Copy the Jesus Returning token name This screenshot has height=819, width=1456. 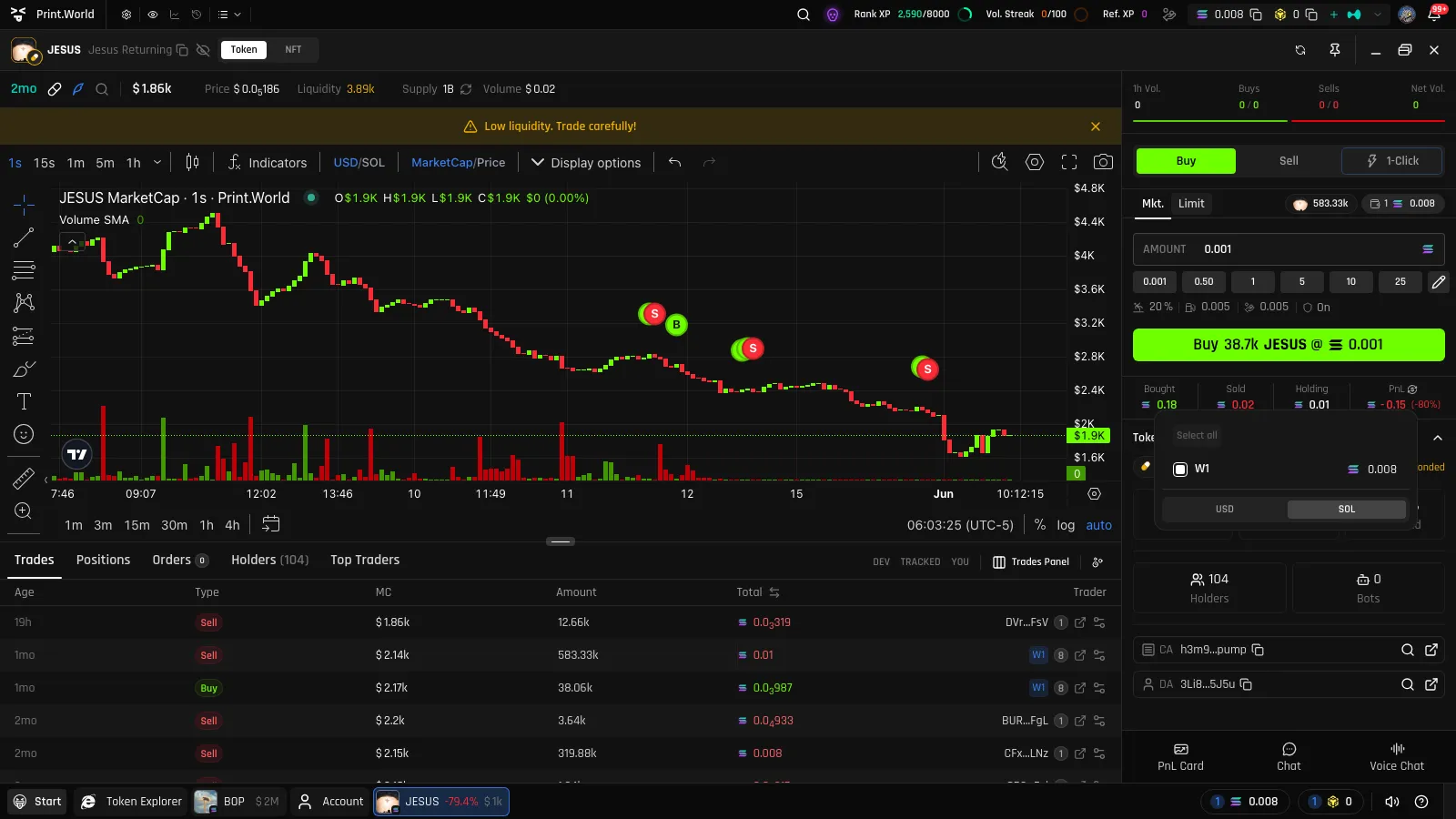[x=182, y=50]
